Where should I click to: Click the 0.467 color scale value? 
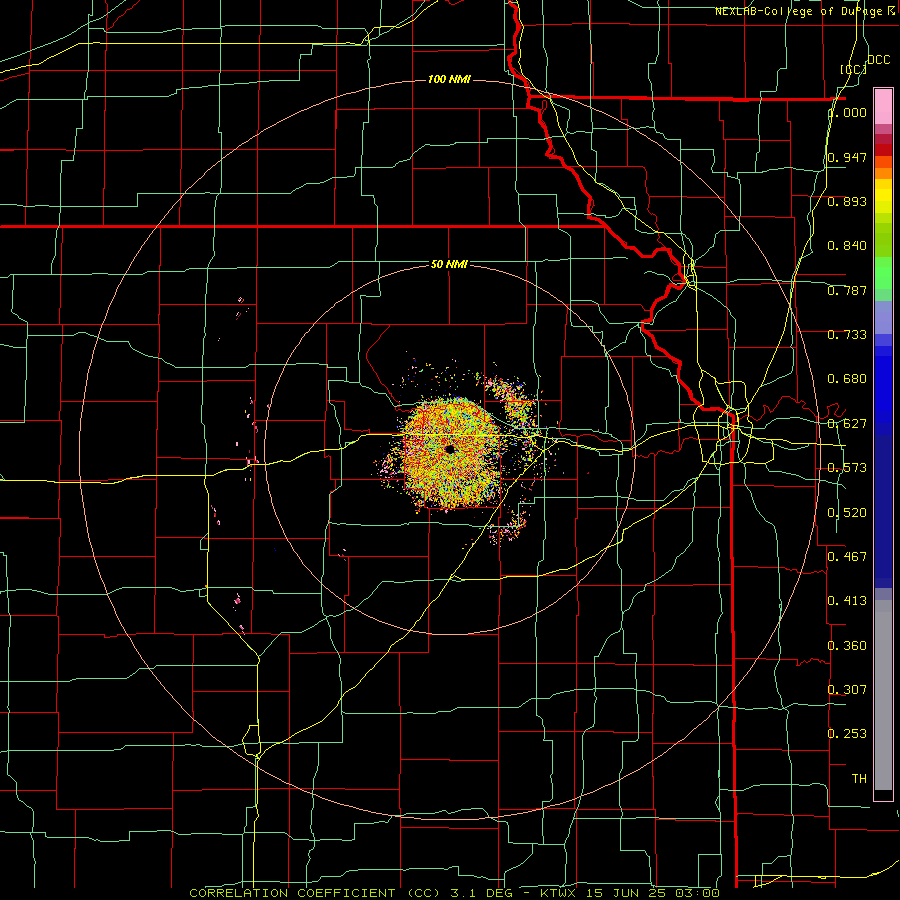coord(847,557)
